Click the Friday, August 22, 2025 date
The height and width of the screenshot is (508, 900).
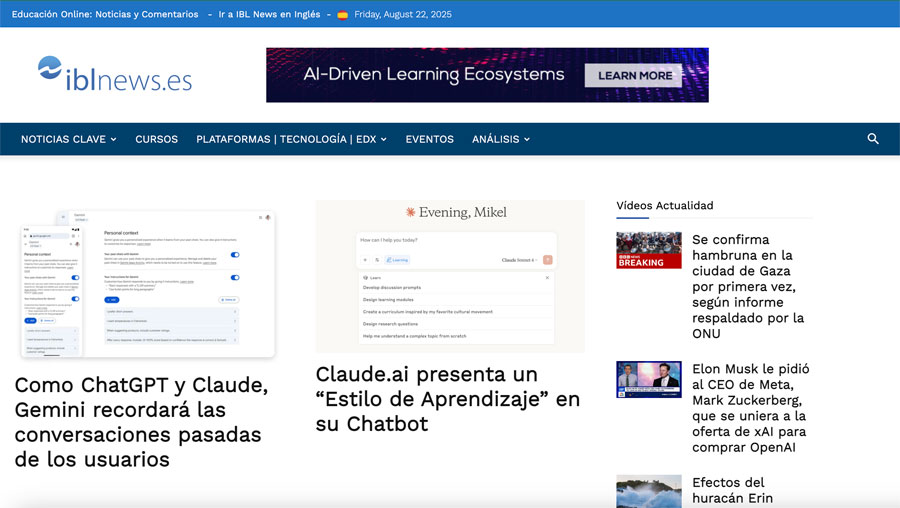[403, 14]
